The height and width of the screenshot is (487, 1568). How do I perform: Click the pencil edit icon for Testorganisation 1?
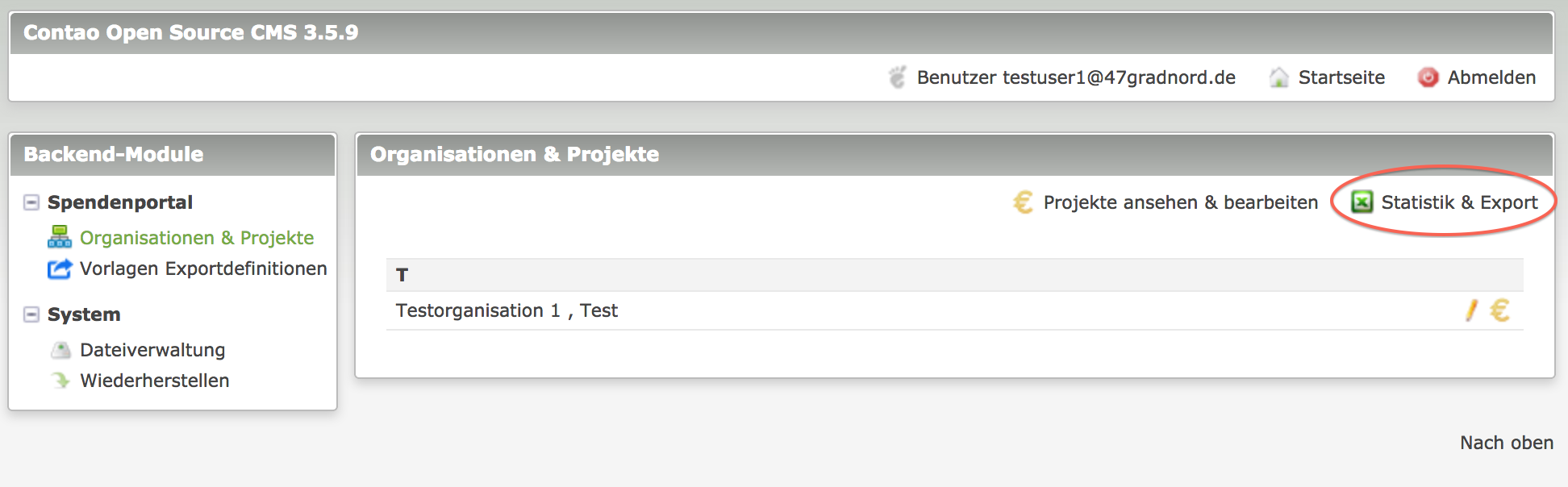(x=1471, y=310)
